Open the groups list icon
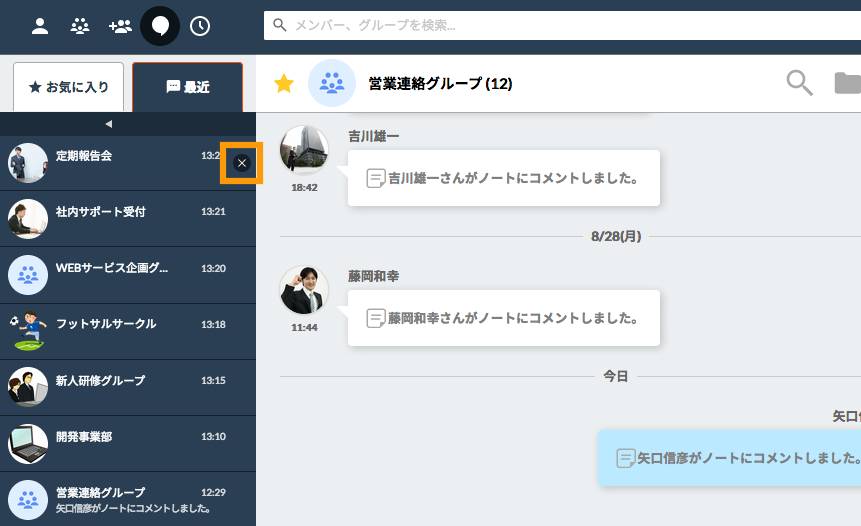Screen dimensions: 861x526 click(80, 26)
